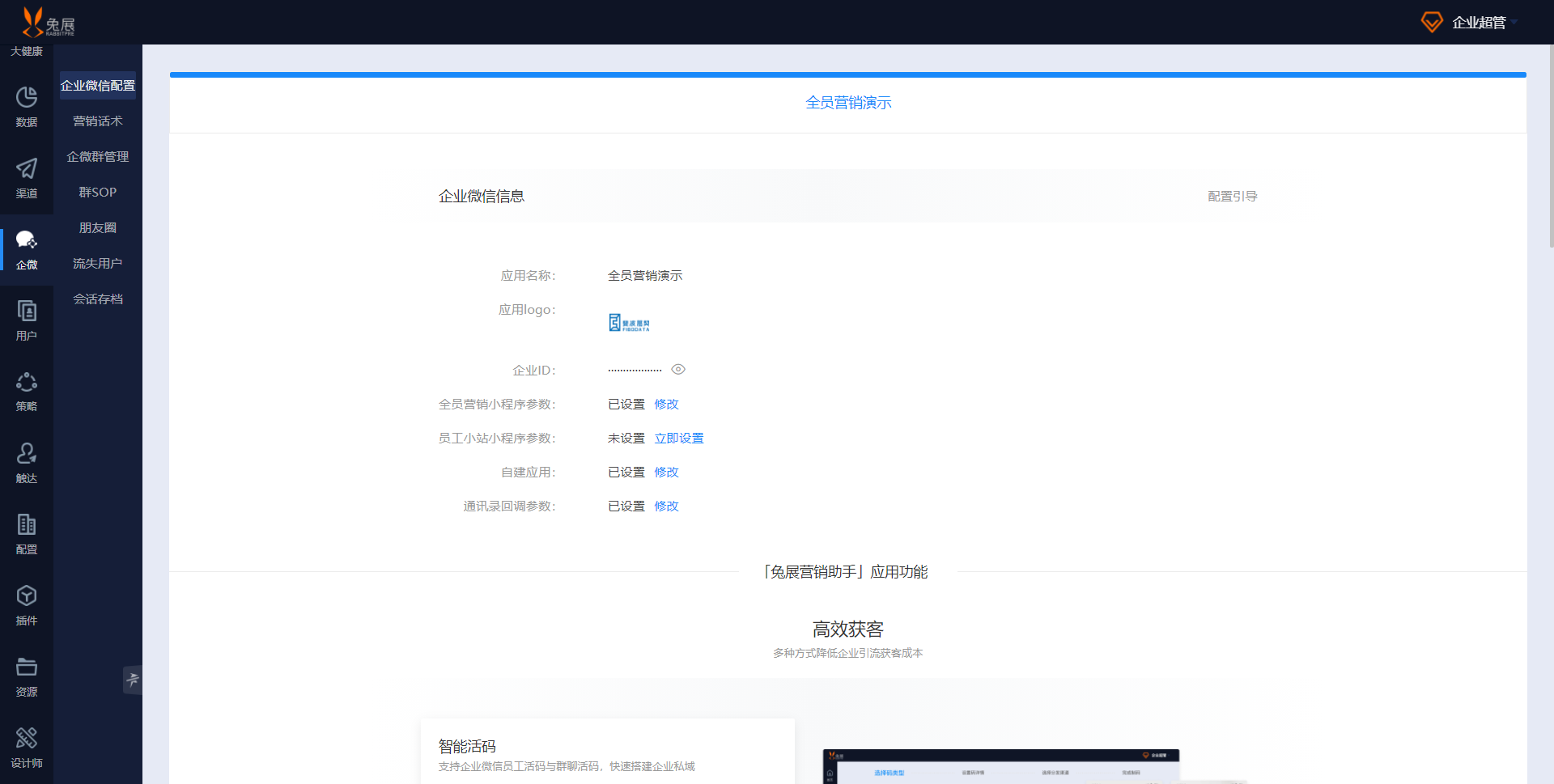Click the 企业微信信息 section heading
1554x784 pixels.
482,197
